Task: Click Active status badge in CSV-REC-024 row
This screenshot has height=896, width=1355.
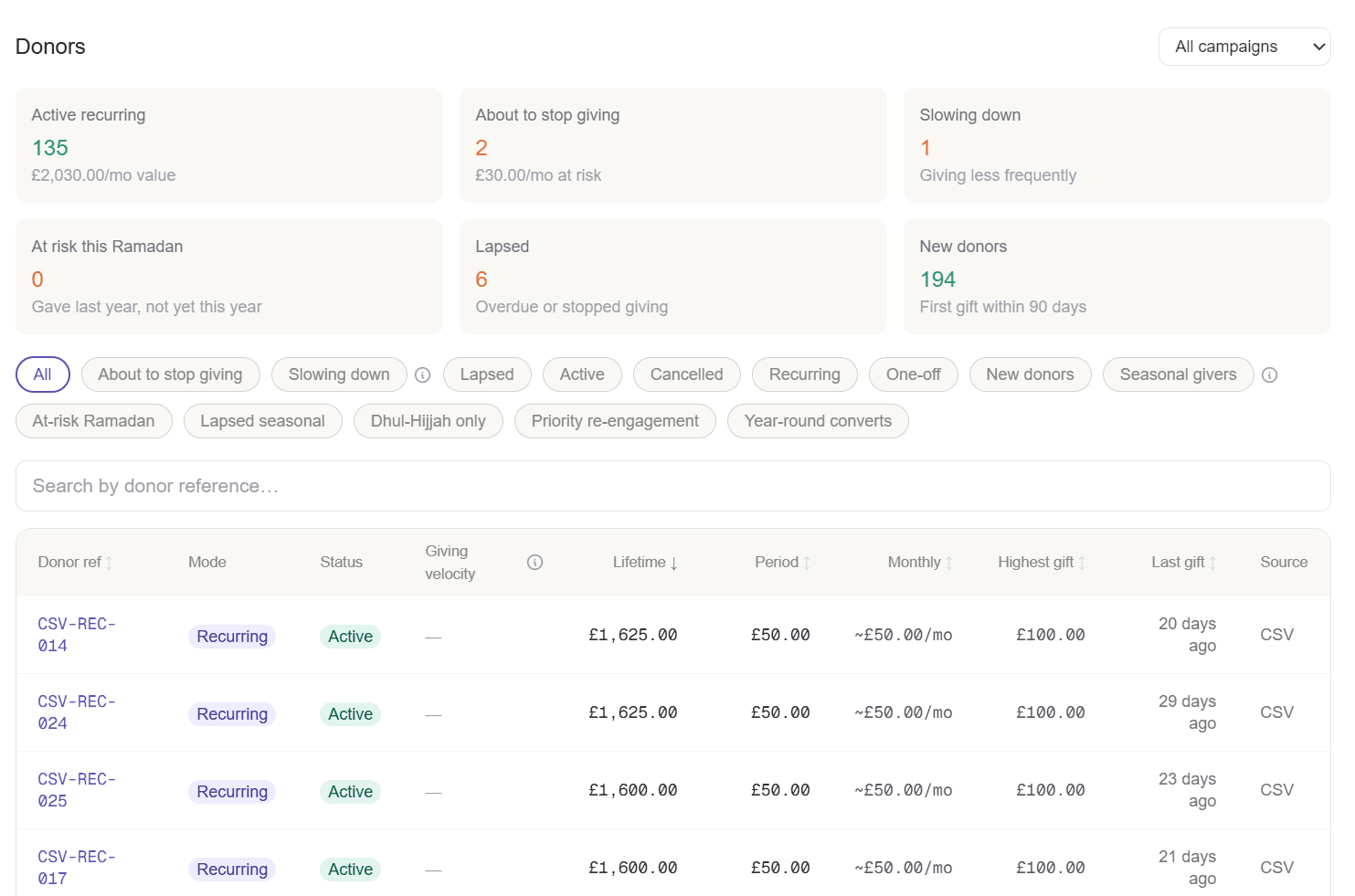Action: (351, 714)
